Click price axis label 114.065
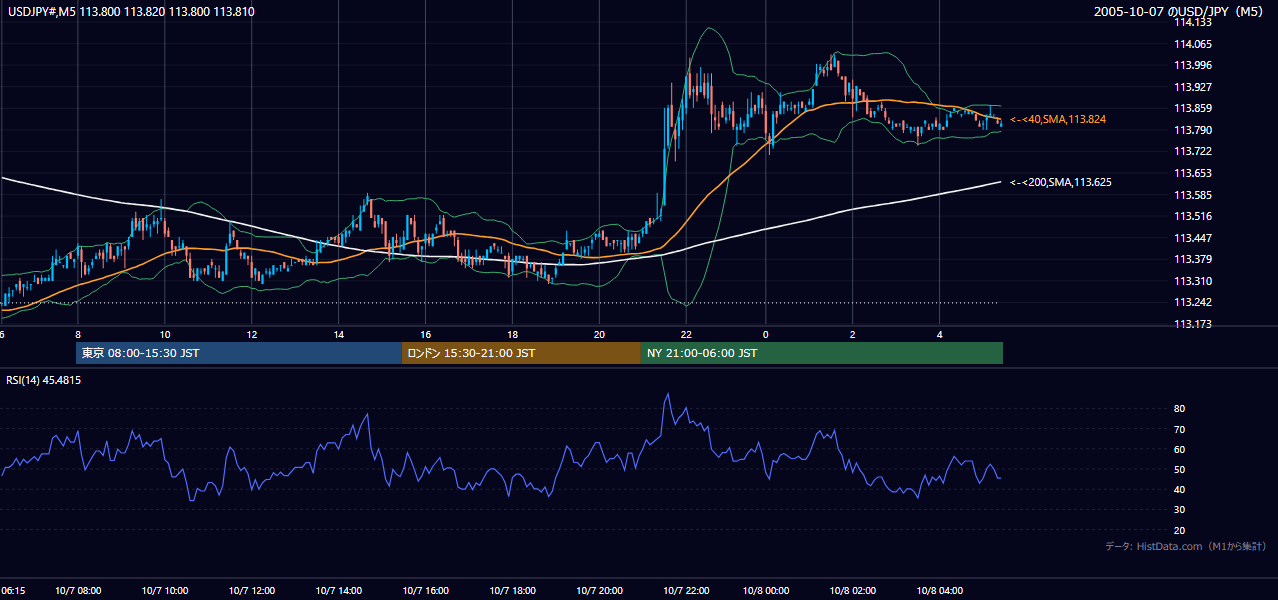Image resolution: width=1278 pixels, height=600 pixels. (x=1192, y=44)
